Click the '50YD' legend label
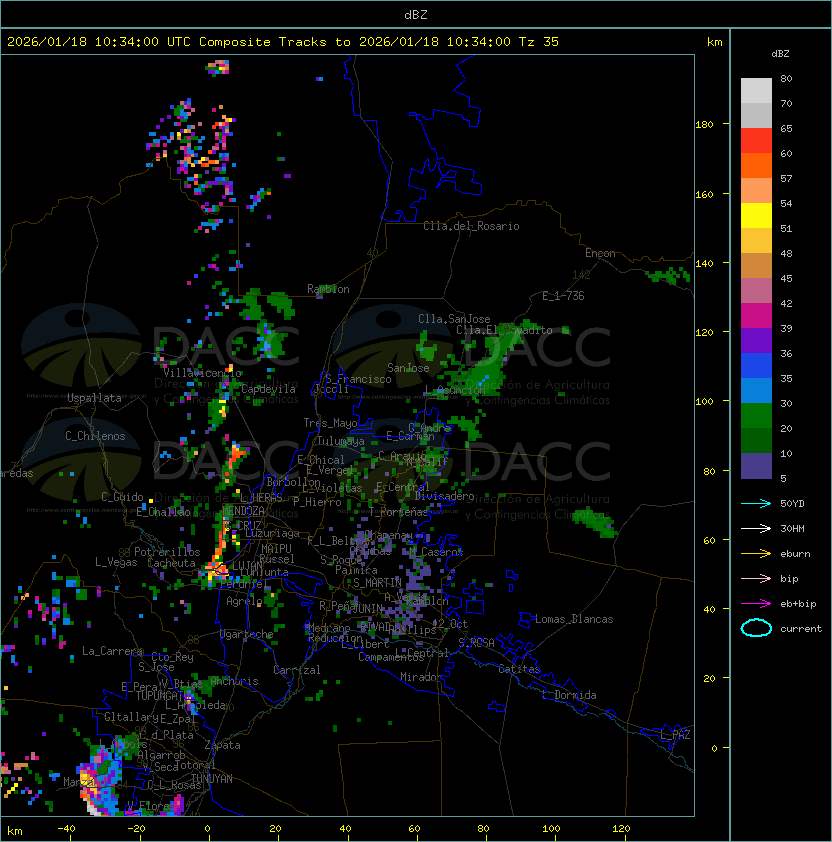Viewport: 832px width, 842px height. pos(792,504)
